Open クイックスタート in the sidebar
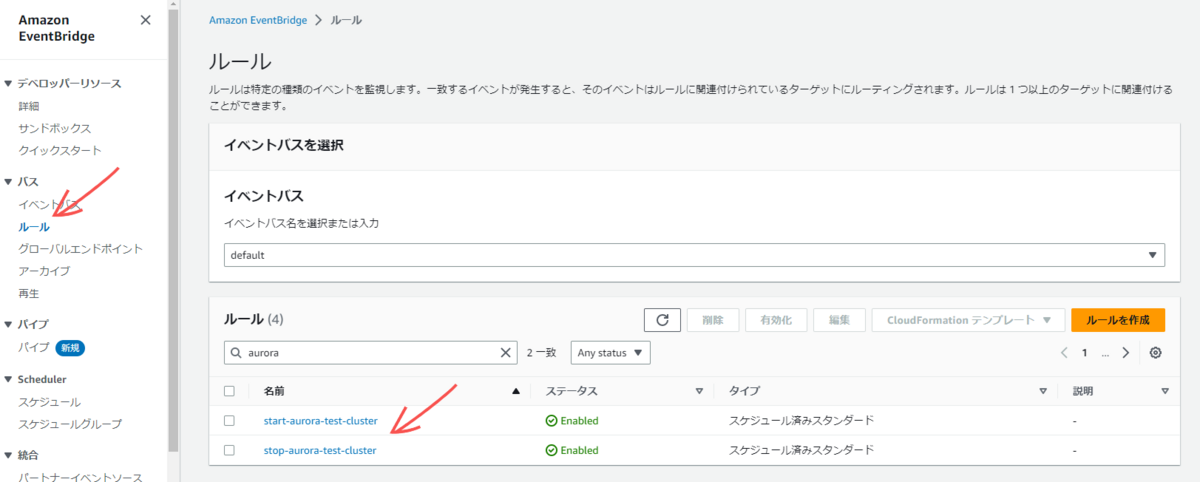The image size is (1200, 482). click(60, 151)
